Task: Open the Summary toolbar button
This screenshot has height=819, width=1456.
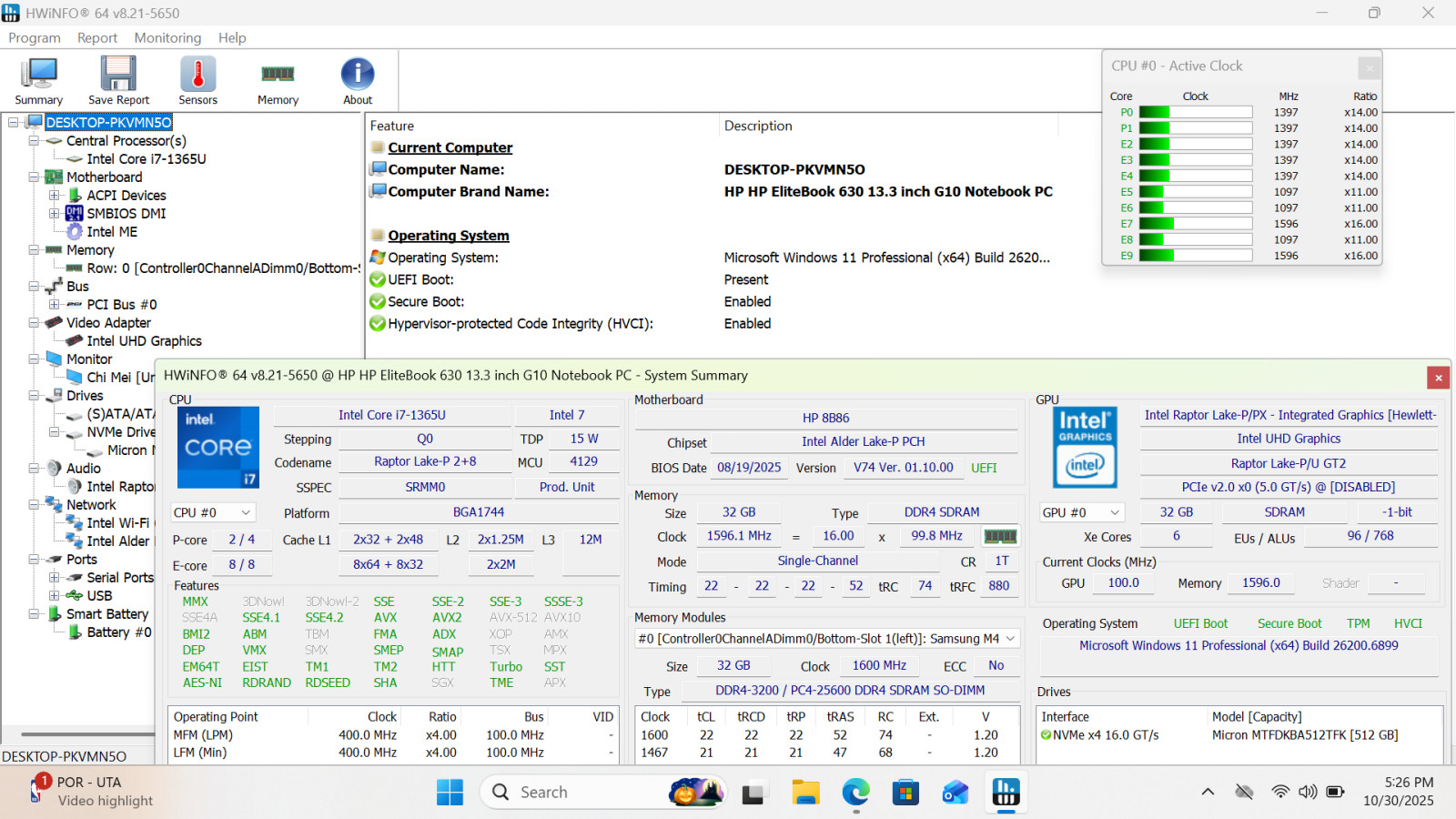Action: point(38,81)
